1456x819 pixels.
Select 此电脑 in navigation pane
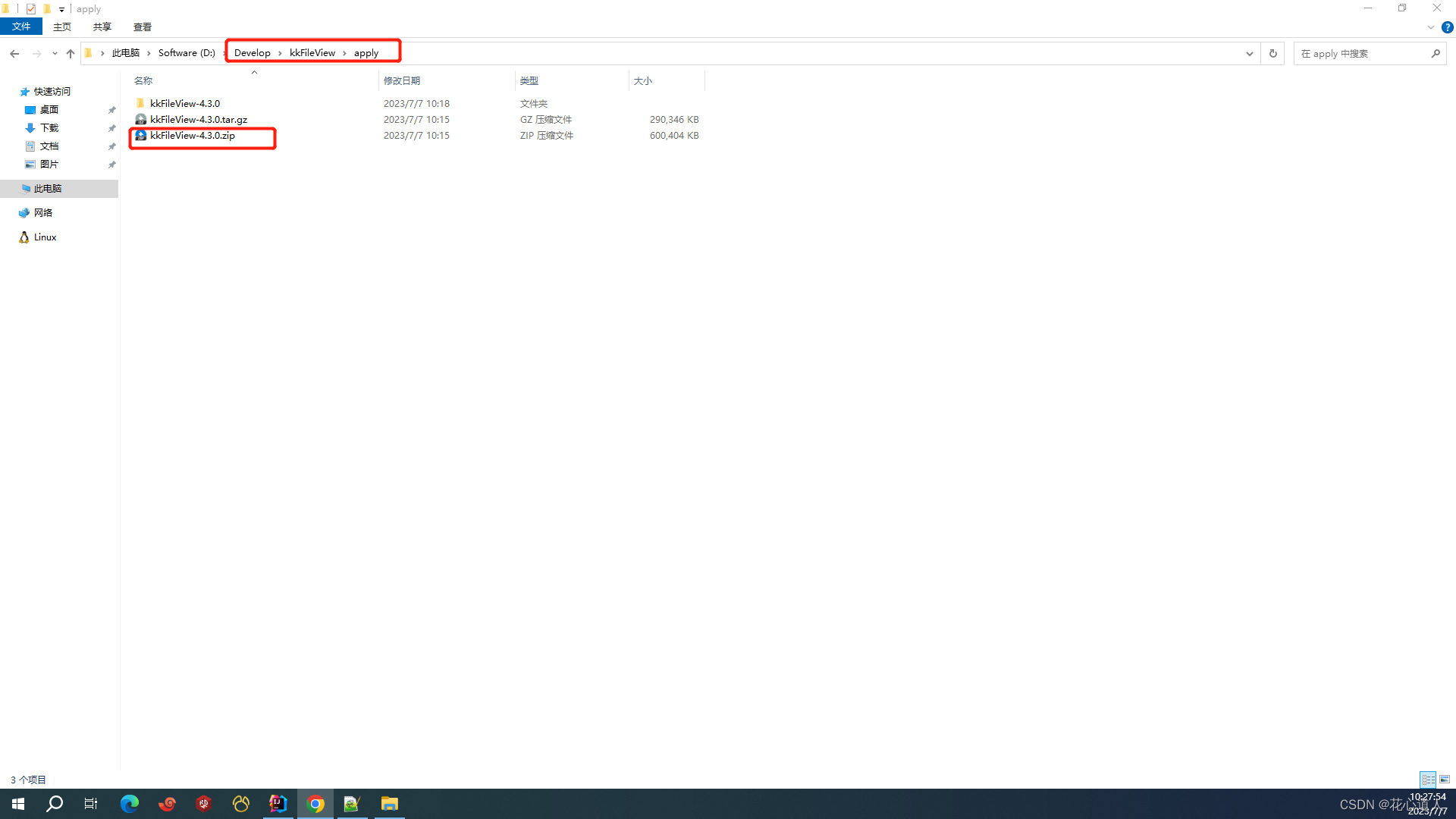click(x=47, y=189)
